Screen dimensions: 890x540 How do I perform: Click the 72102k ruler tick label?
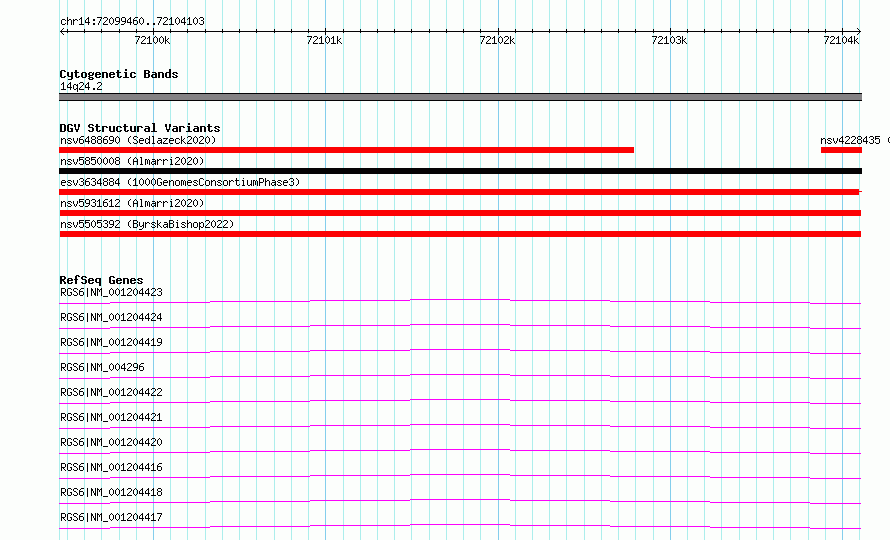tap(497, 40)
